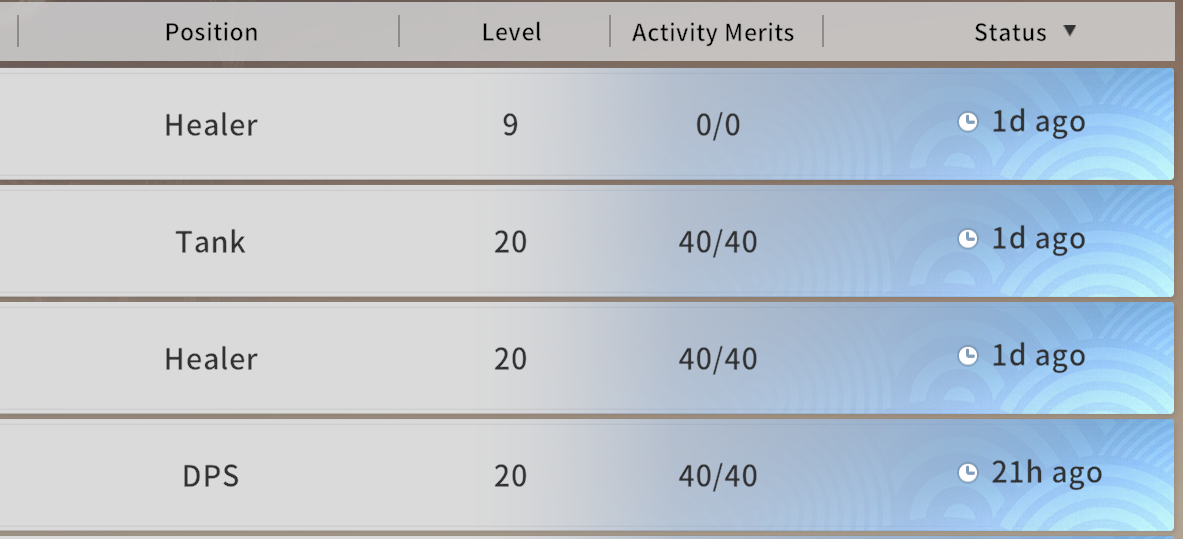Screen dimensions: 1183x539
Task: Click the Status column header
Action: tap(1010, 32)
